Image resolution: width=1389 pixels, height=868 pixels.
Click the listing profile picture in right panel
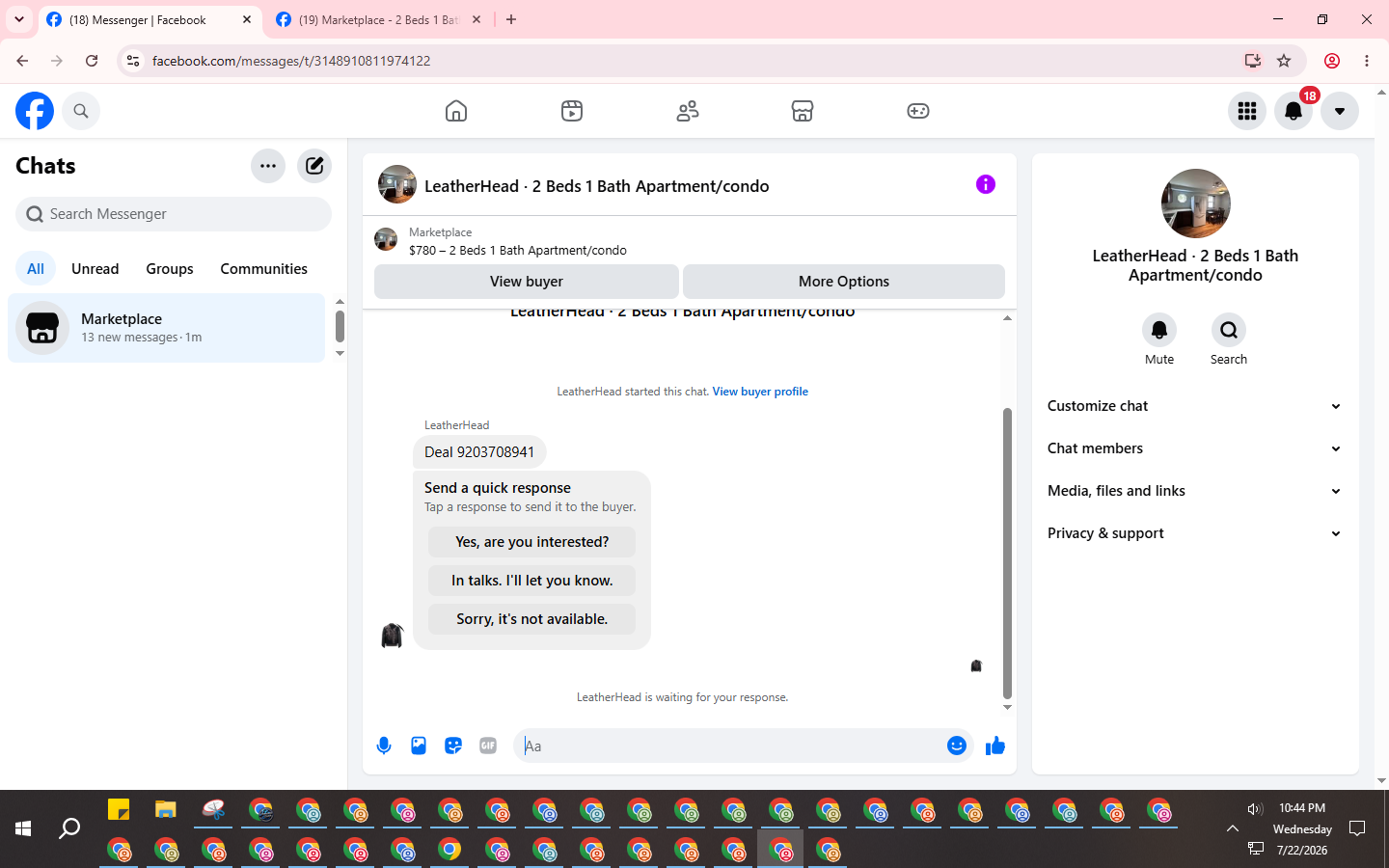pos(1196,203)
